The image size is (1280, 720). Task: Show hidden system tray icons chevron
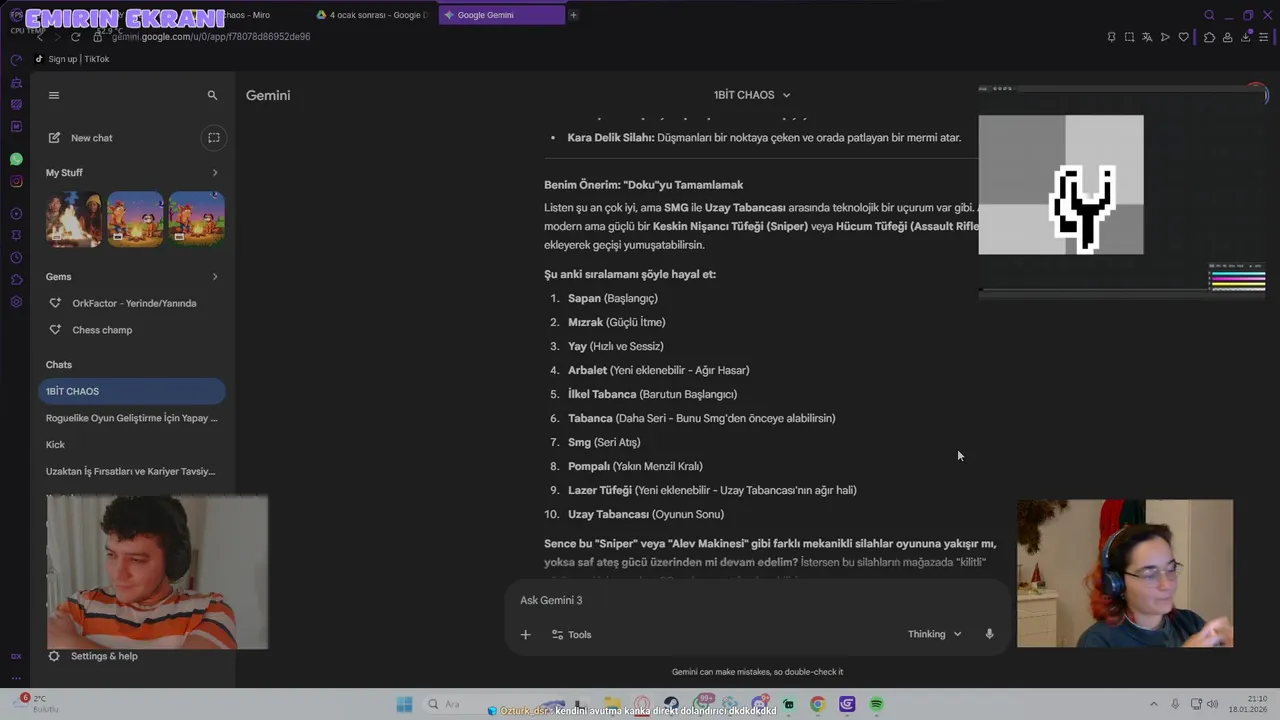click(x=1153, y=704)
